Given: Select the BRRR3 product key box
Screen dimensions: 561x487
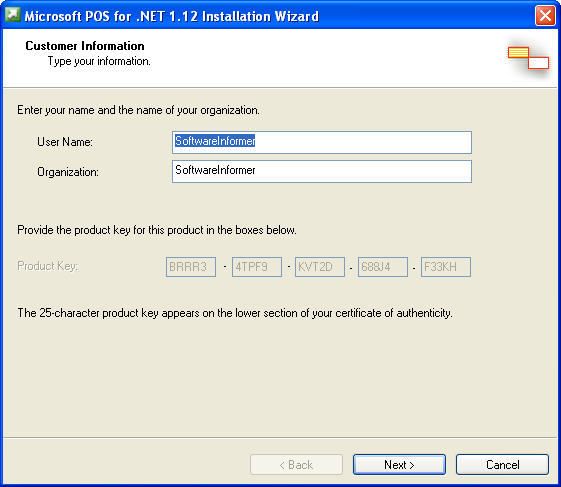Looking at the screenshot, I should coord(191,267).
